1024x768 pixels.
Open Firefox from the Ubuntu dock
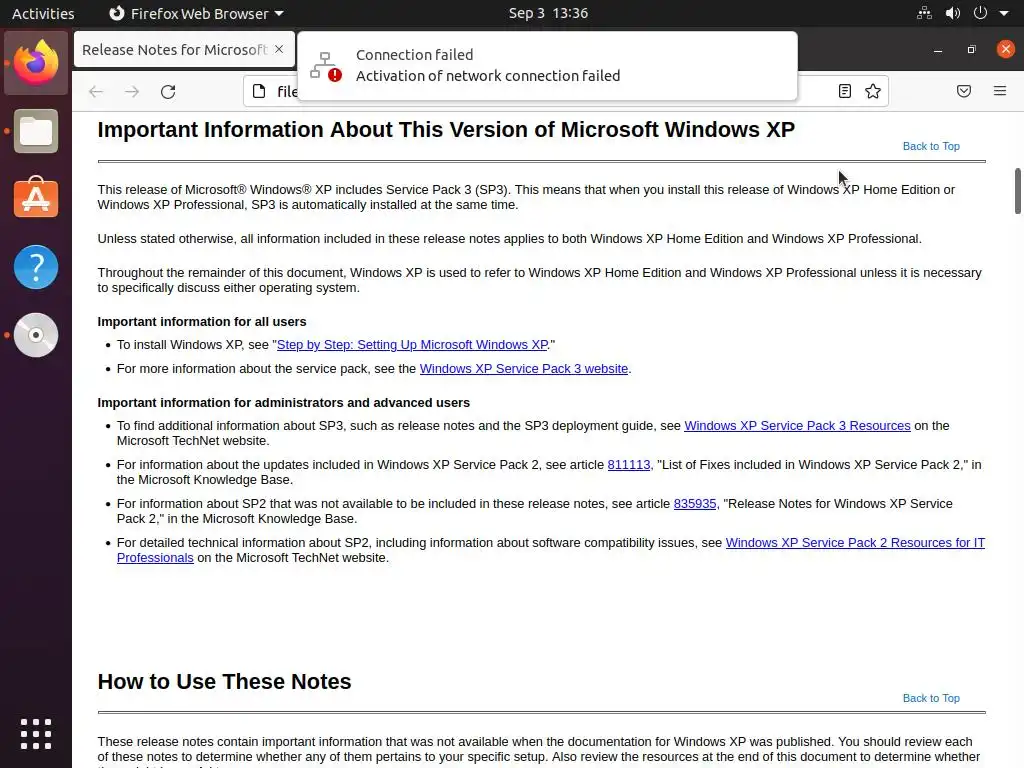pos(36,63)
